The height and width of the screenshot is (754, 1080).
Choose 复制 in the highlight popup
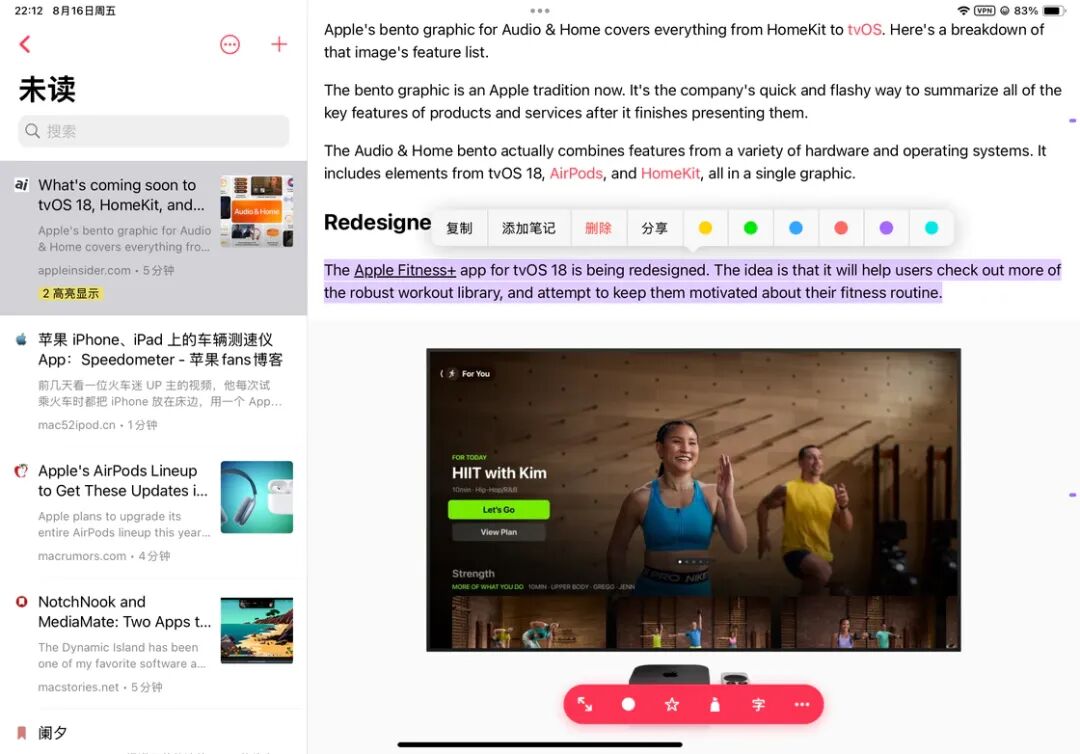459,229
